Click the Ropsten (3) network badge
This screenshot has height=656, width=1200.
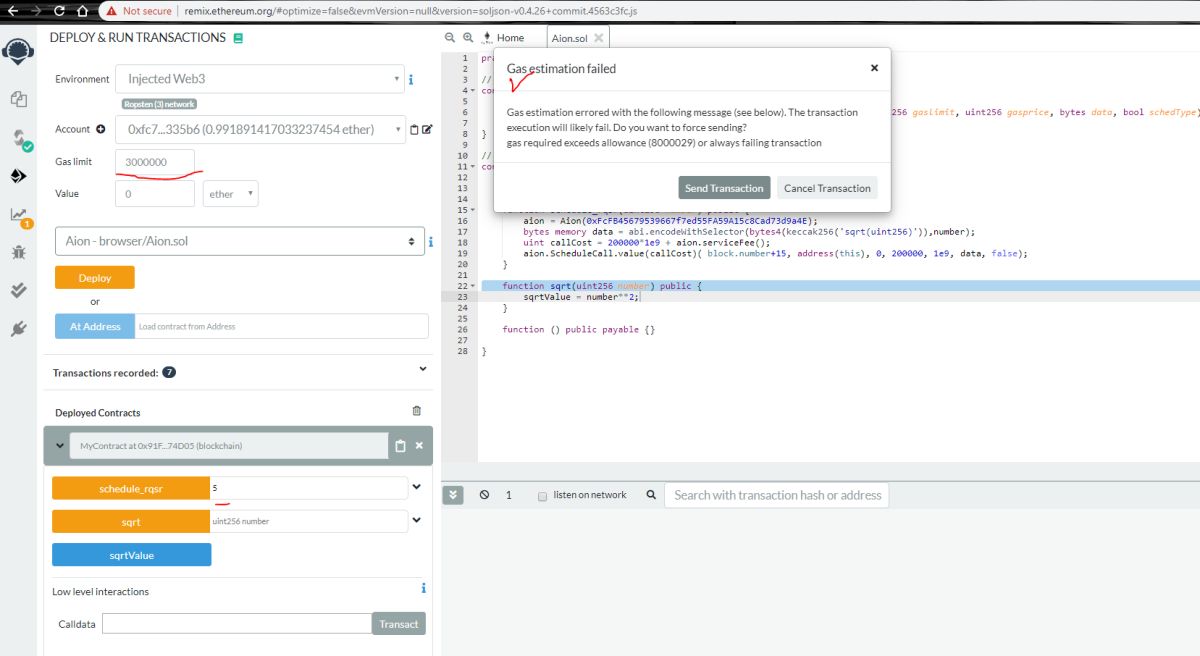[159, 104]
